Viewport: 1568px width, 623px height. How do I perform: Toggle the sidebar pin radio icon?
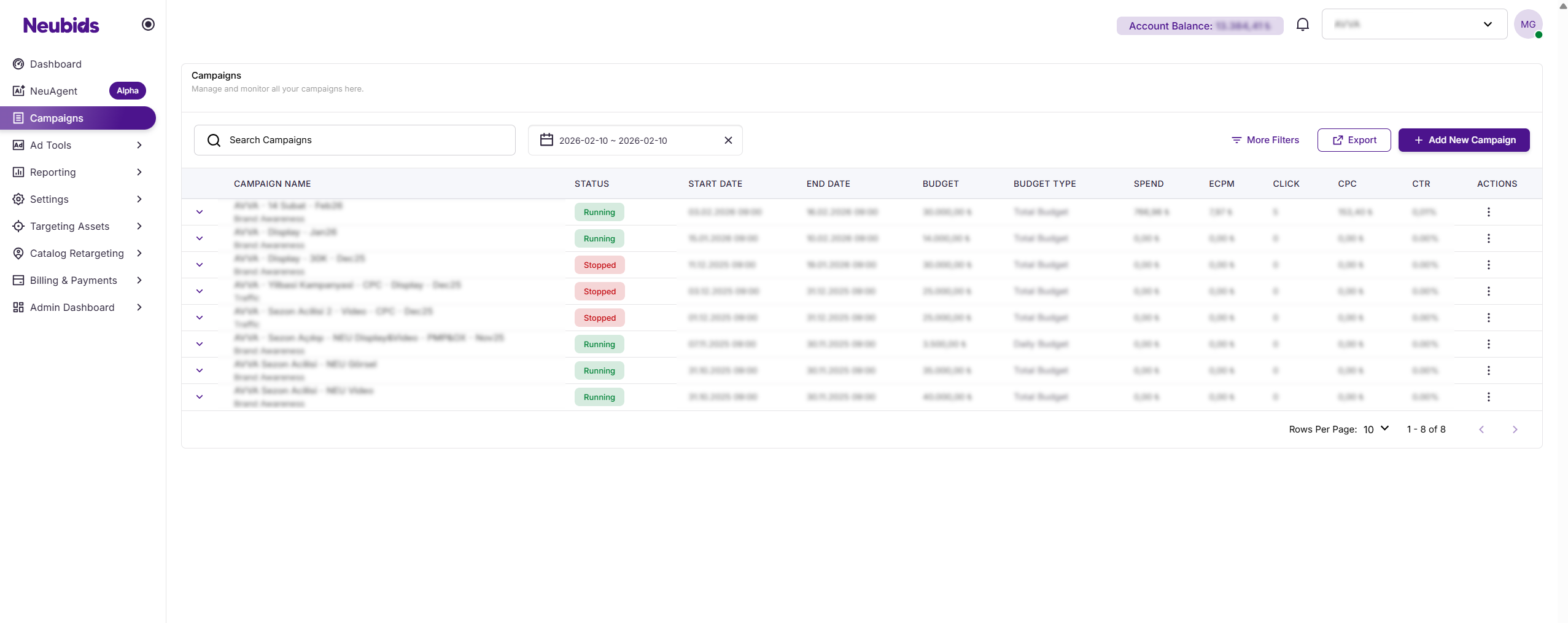coord(148,25)
